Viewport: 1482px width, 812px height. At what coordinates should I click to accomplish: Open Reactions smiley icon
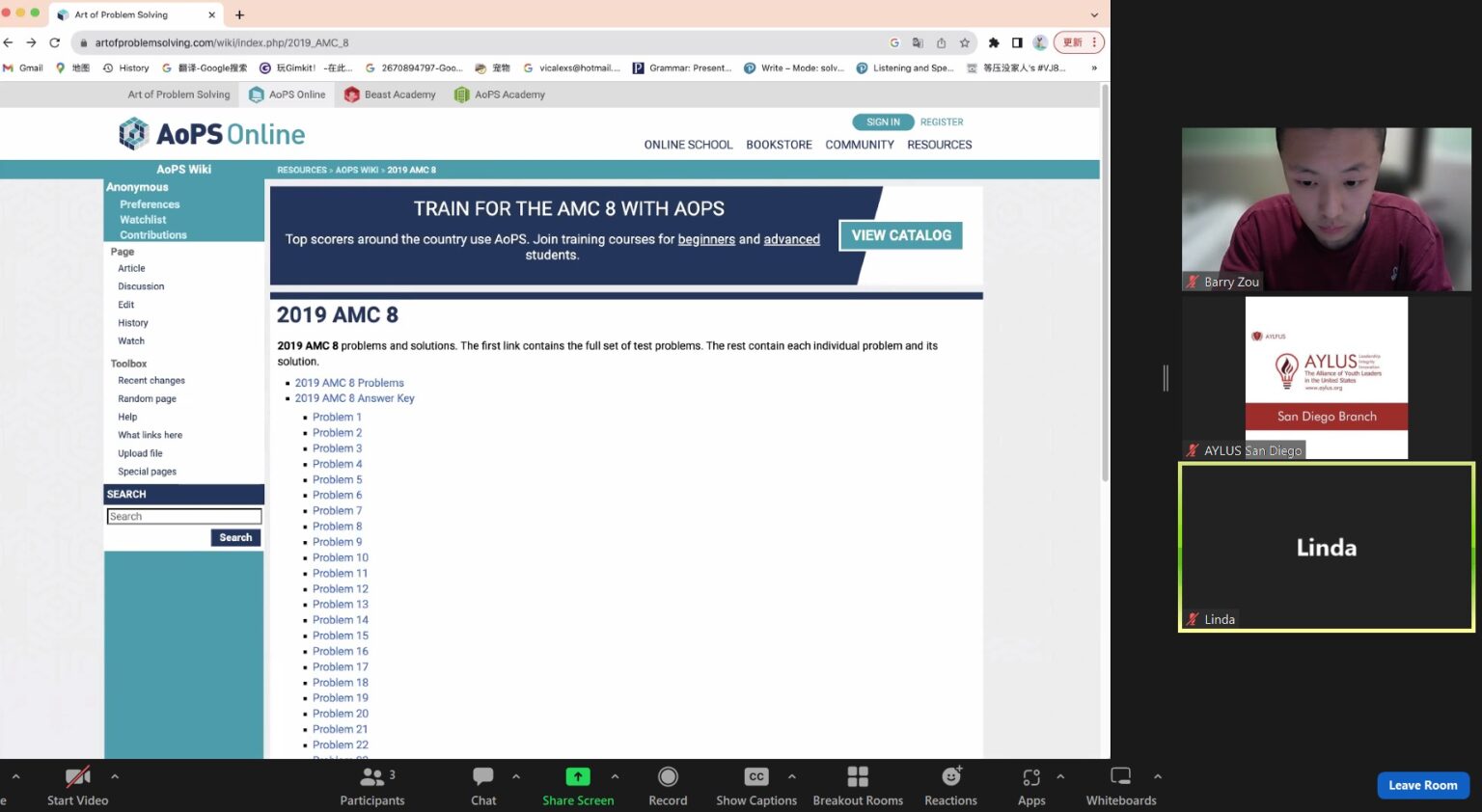point(951,776)
